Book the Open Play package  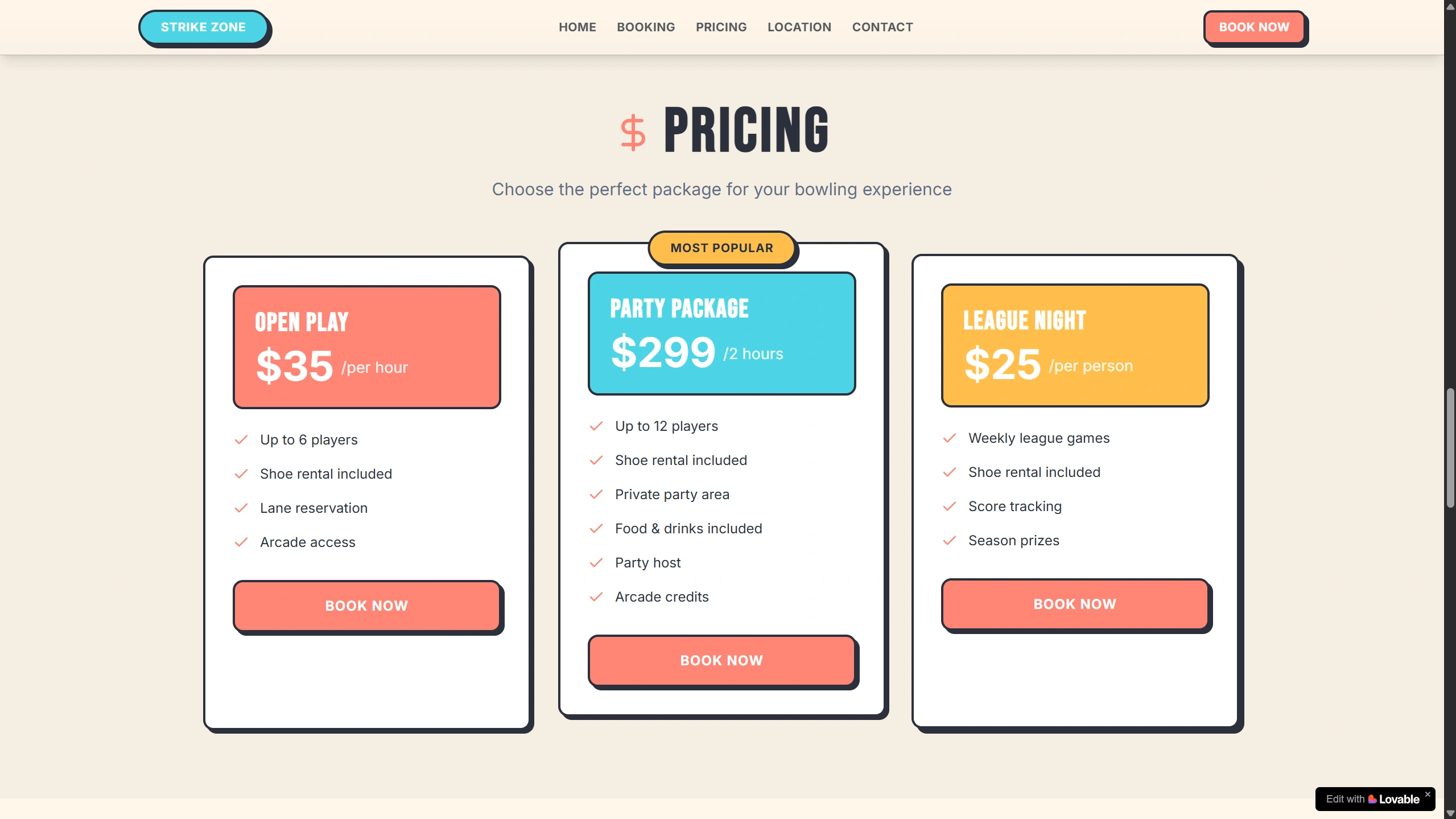(366, 606)
